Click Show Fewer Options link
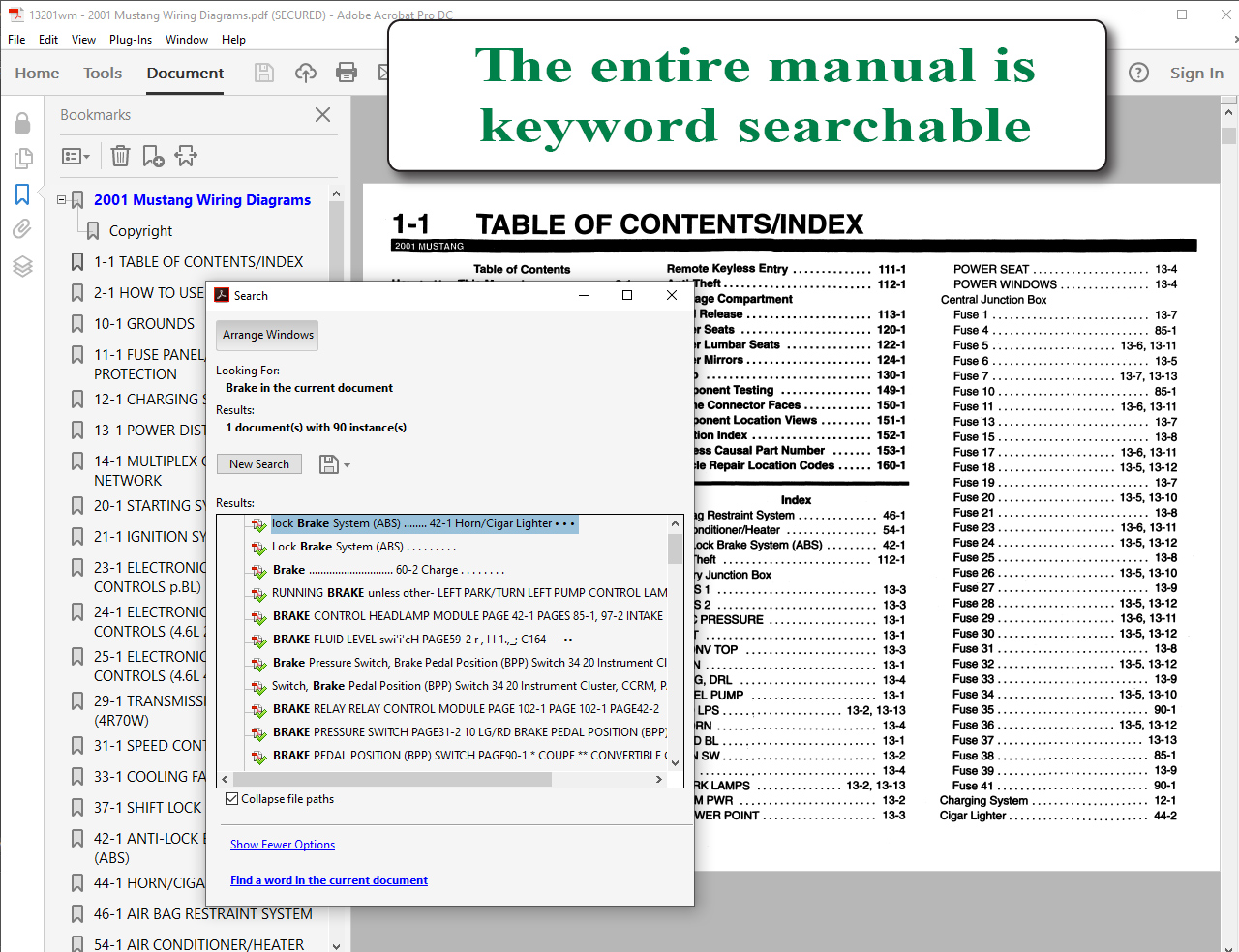Image resolution: width=1239 pixels, height=952 pixels. click(283, 845)
